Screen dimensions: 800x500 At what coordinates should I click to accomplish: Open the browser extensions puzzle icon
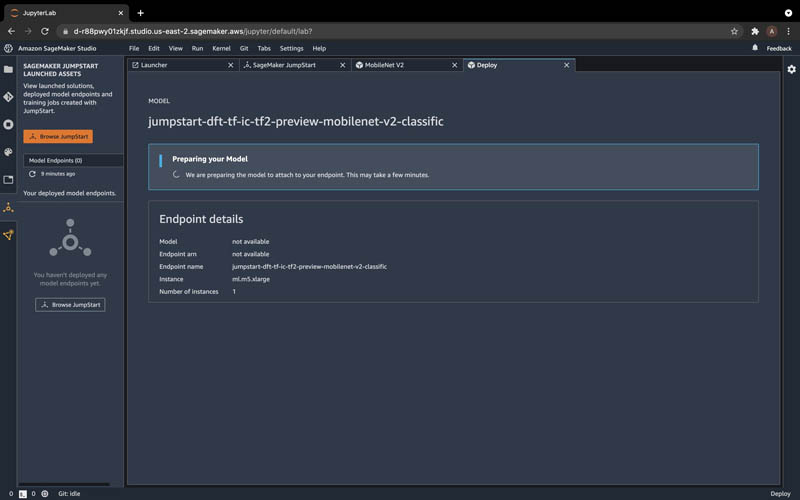click(x=755, y=31)
